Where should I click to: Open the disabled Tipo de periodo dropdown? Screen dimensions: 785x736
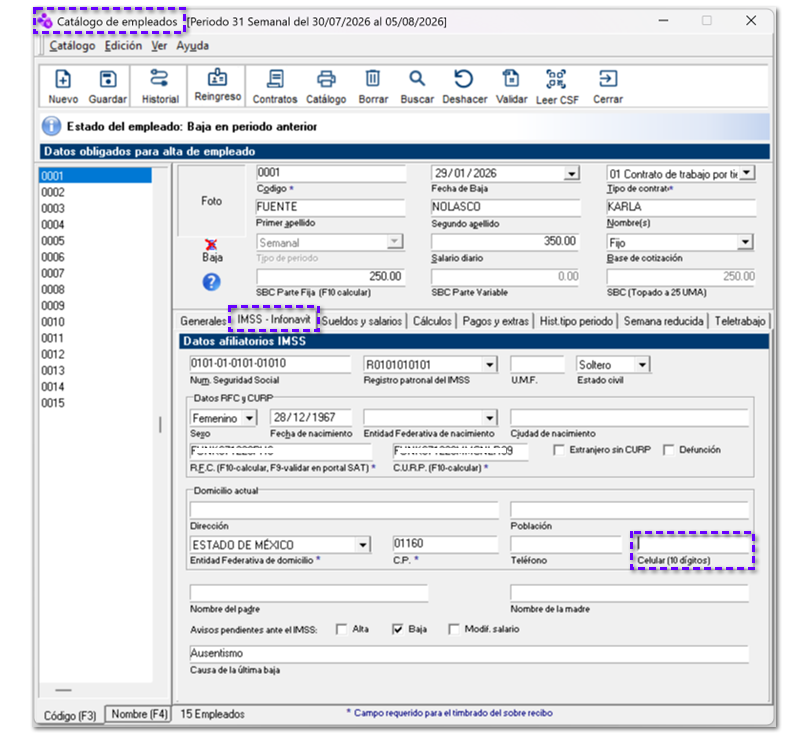coord(395,242)
